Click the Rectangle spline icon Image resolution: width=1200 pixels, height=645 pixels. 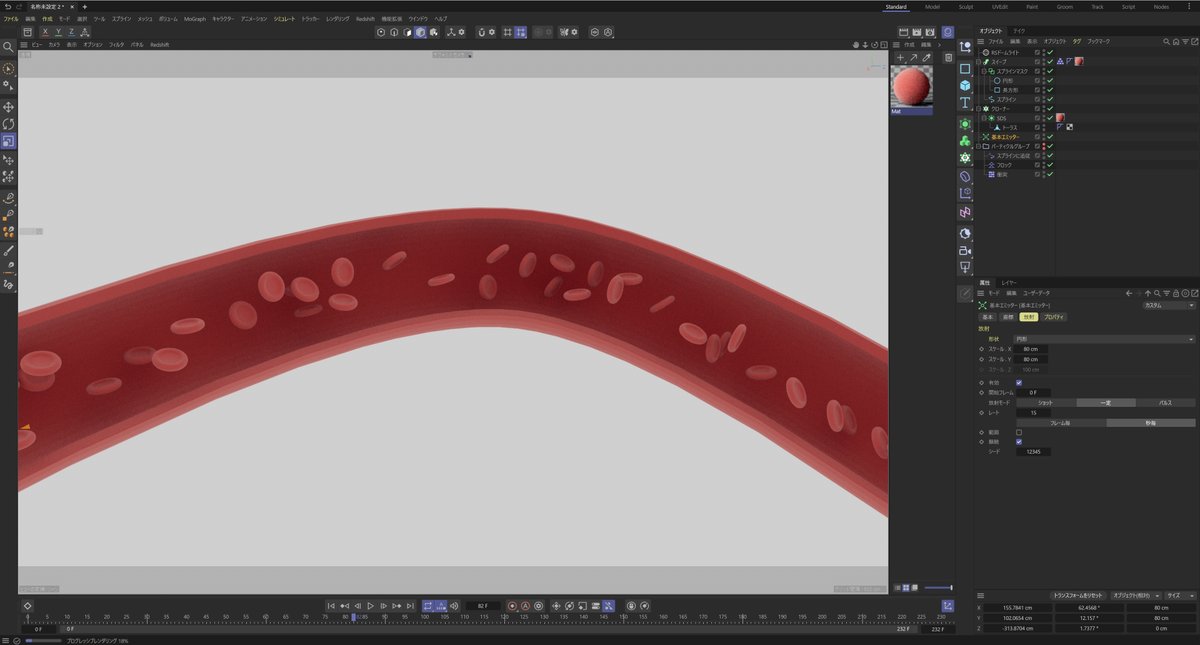click(965, 69)
